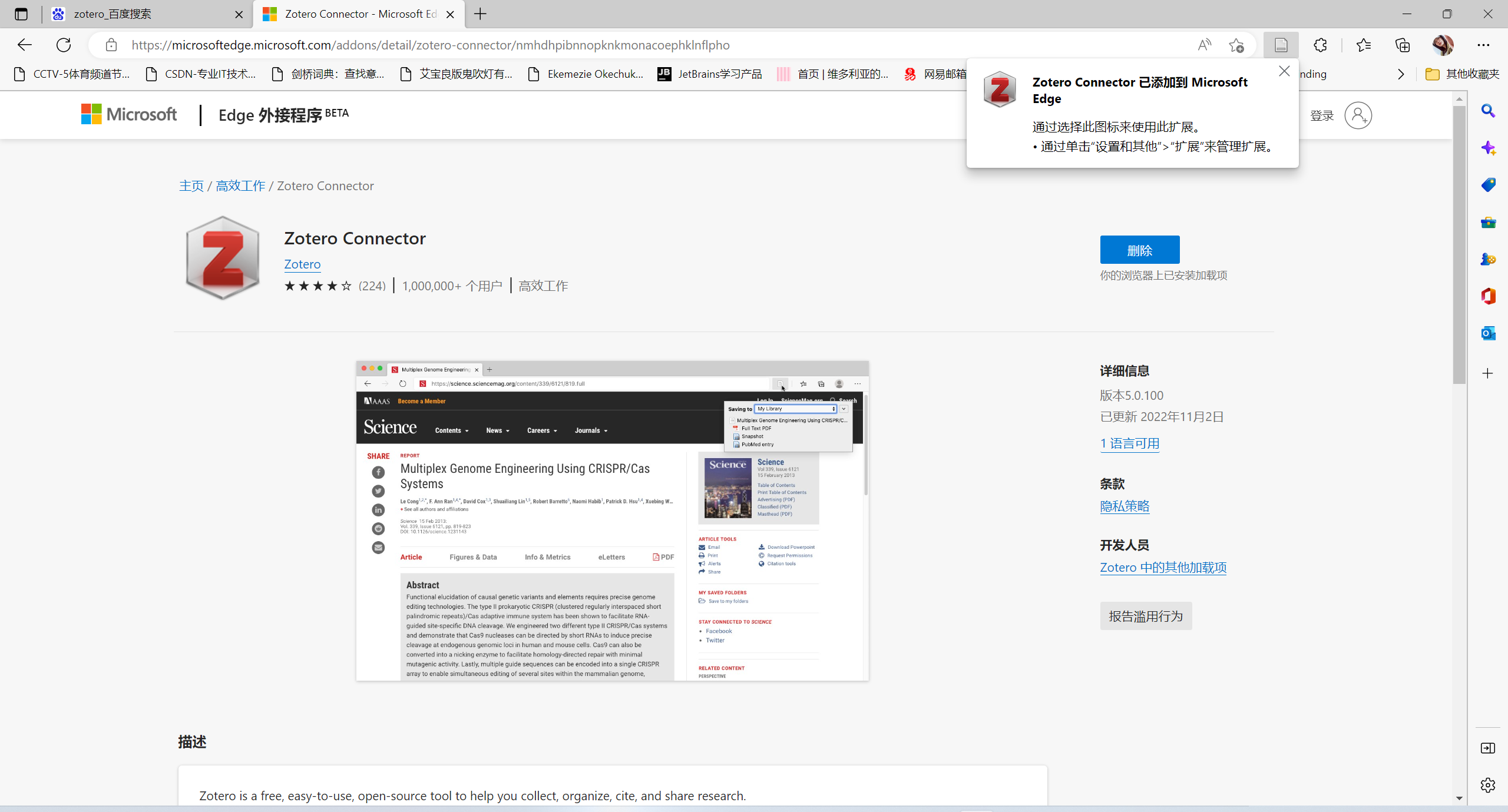Open 其他收藏夹 bookmarks folder
The height and width of the screenshot is (812, 1508).
[x=1462, y=74]
